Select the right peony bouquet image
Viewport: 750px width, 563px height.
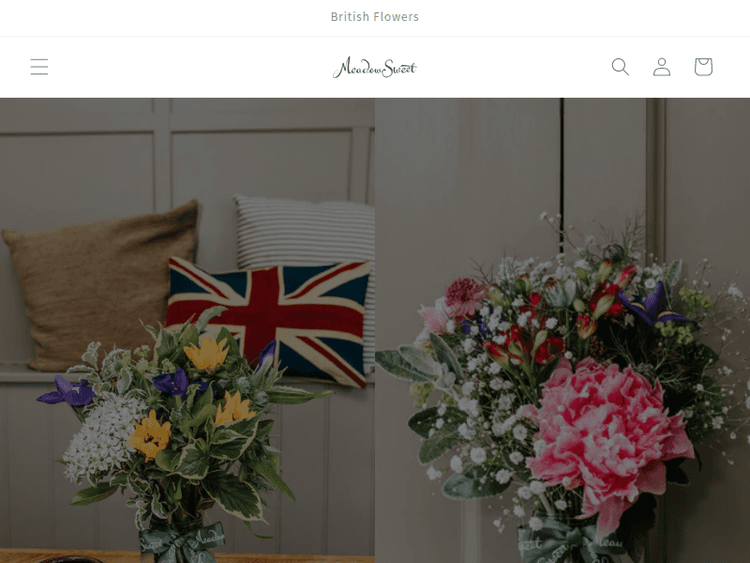562,331
